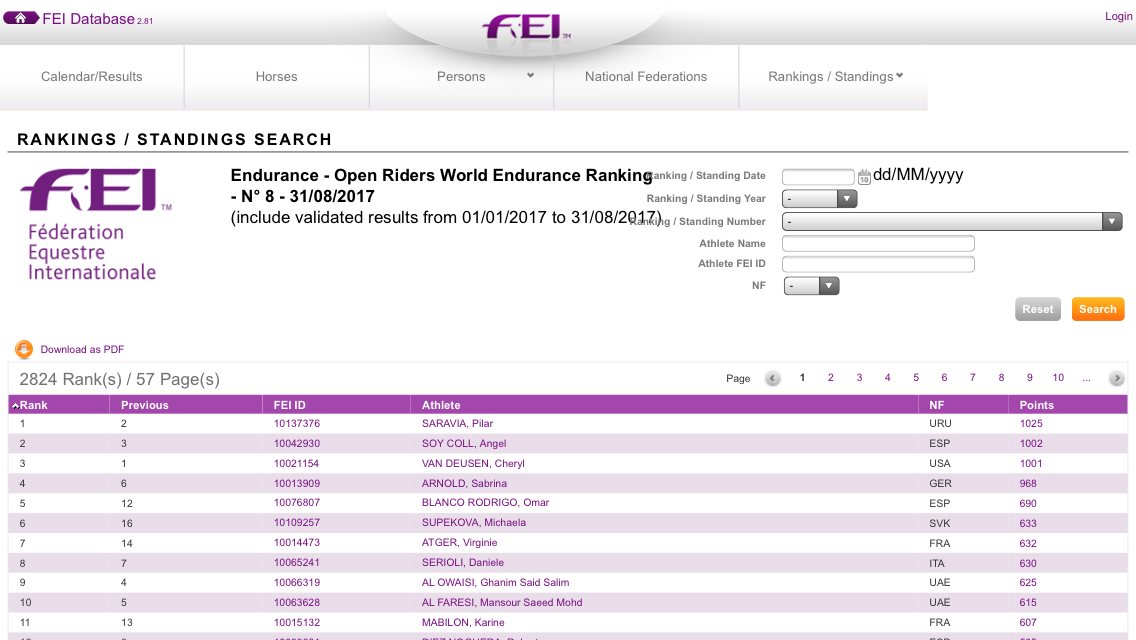Click the FEI logo at top center
Image resolution: width=1136 pixels, height=640 pixels.
click(x=527, y=28)
